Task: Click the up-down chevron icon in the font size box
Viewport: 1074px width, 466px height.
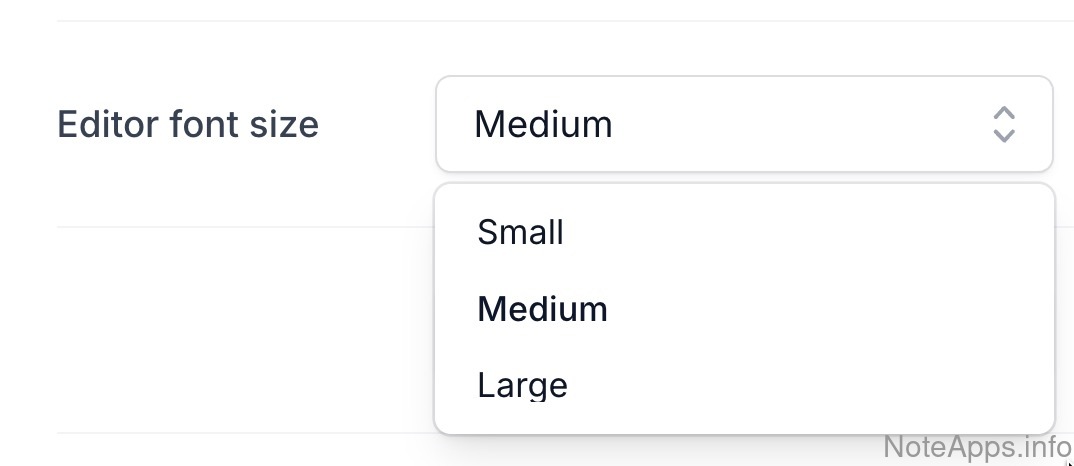Action: (1004, 124)
